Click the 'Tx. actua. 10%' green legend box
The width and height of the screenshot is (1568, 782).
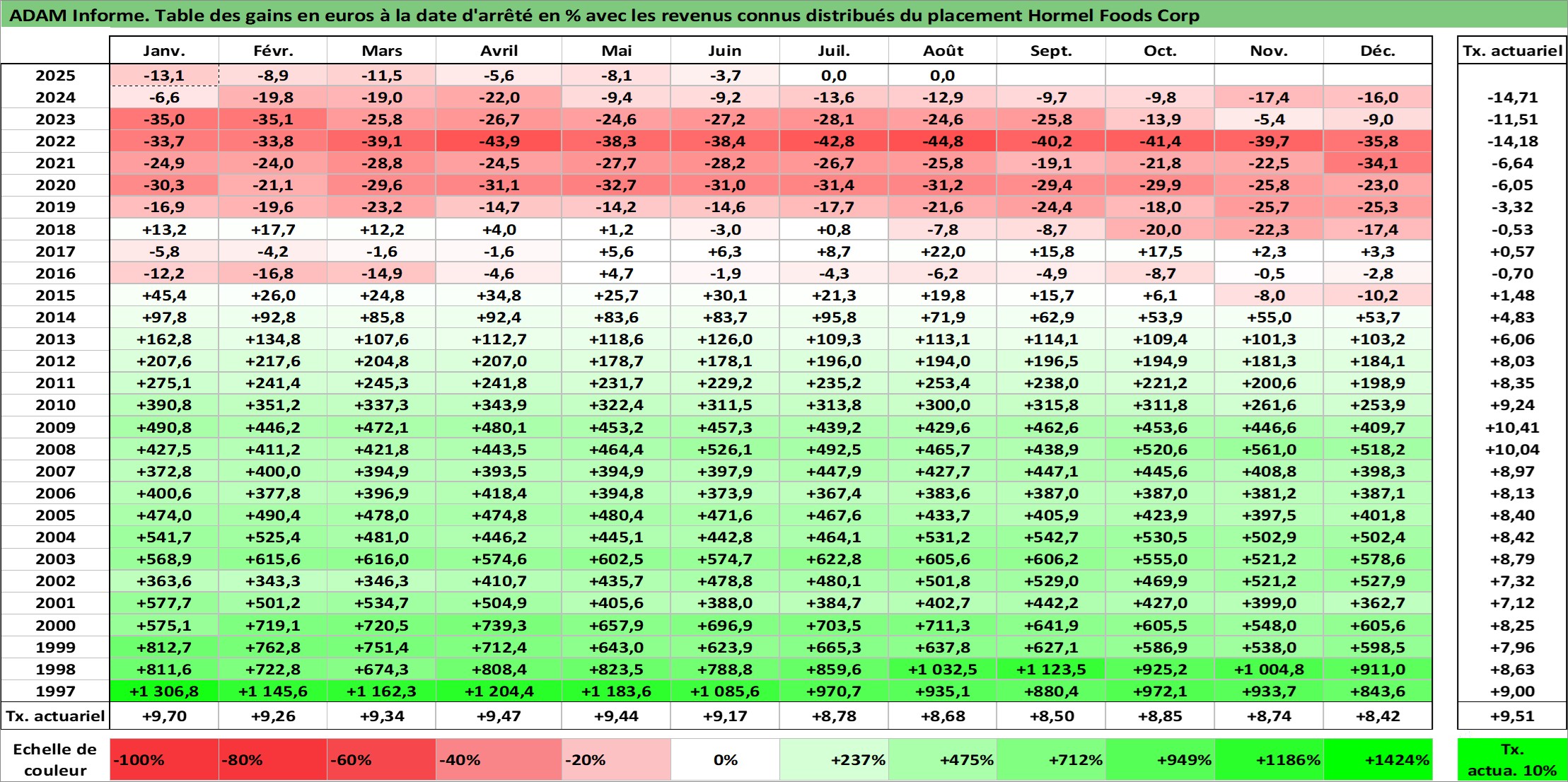[1512, 760]
